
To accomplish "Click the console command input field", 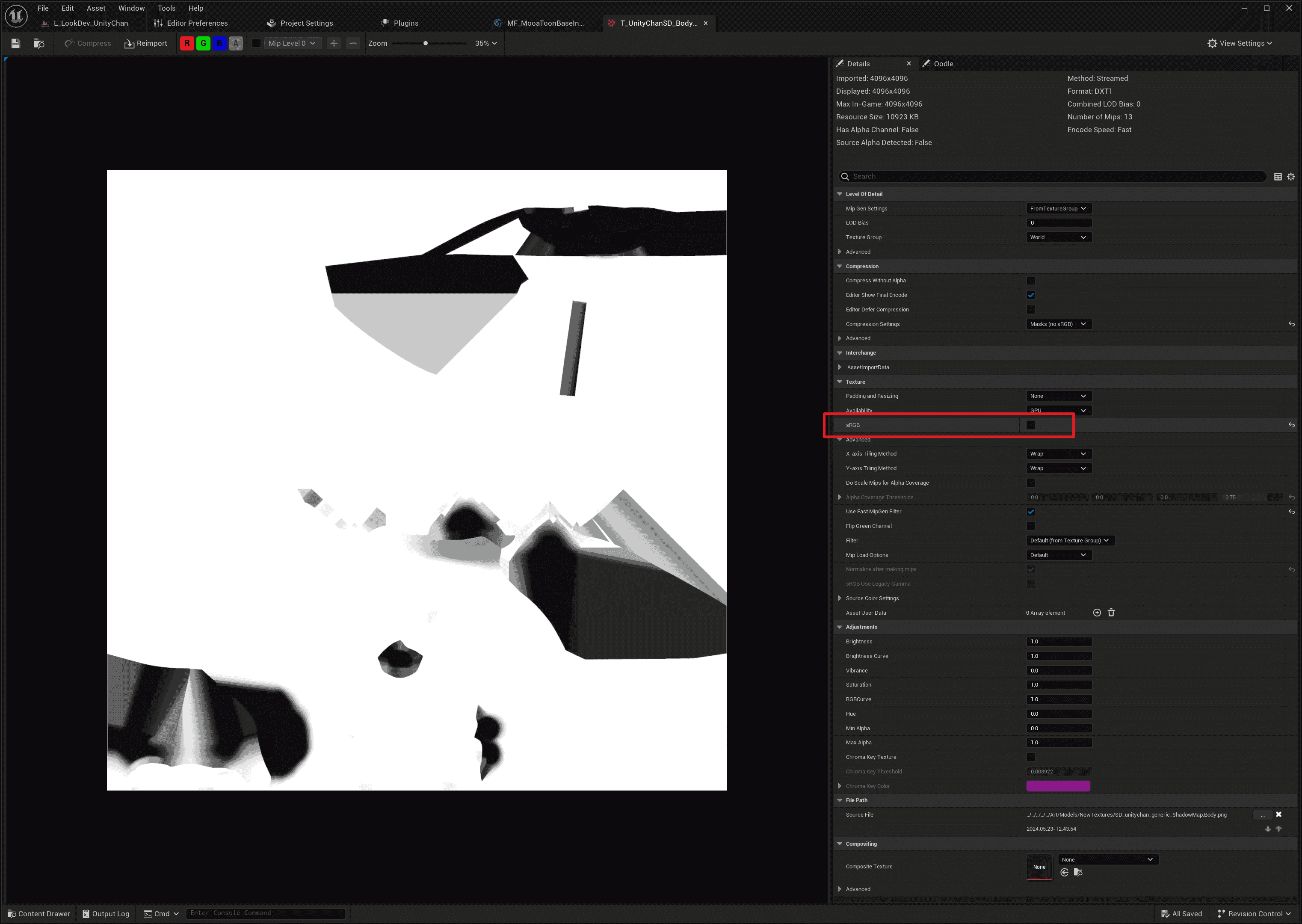I will click(x=266, y=913).
